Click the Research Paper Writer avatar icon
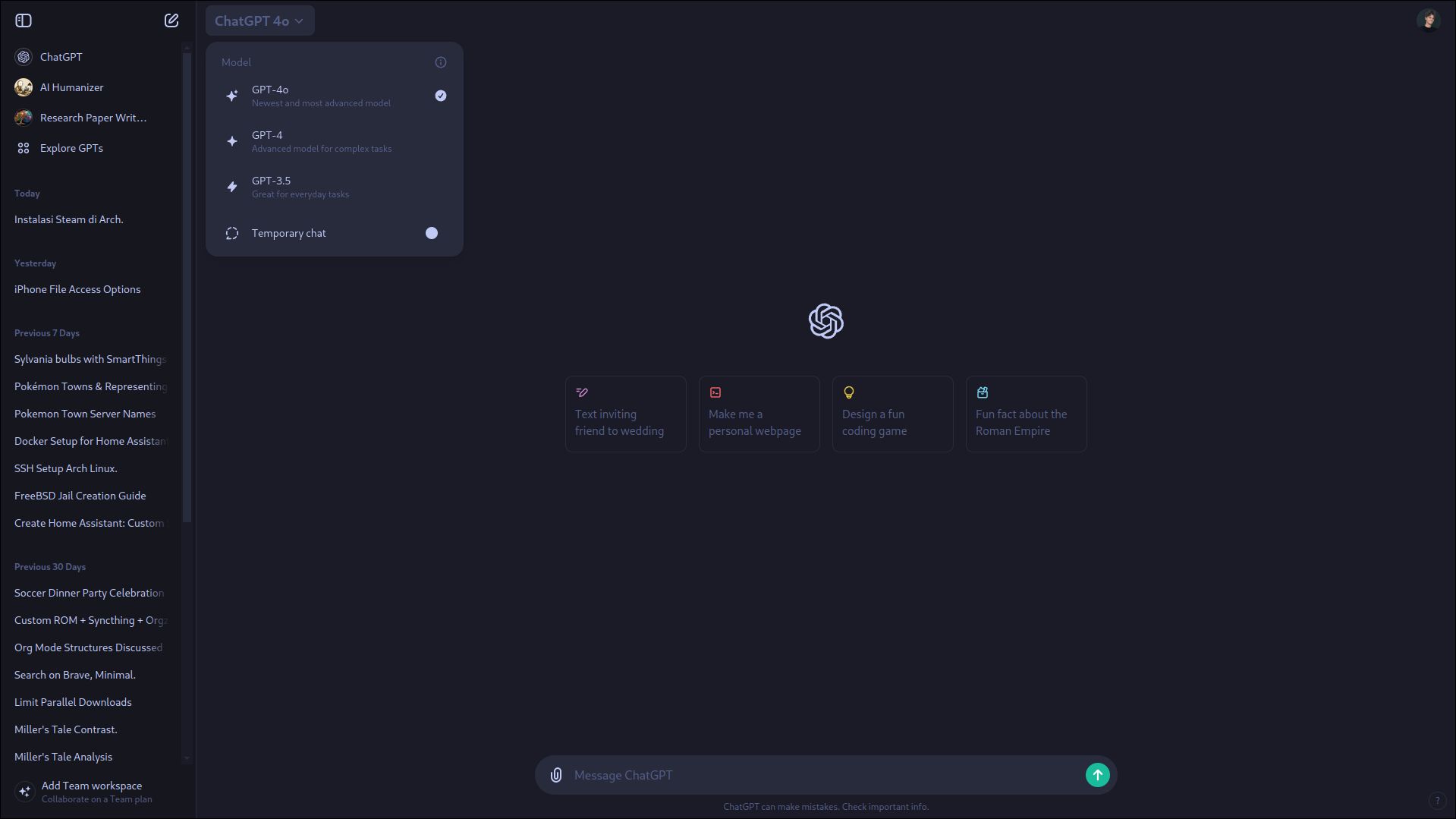The image size is (1456, 819). [x=24, y=118]
